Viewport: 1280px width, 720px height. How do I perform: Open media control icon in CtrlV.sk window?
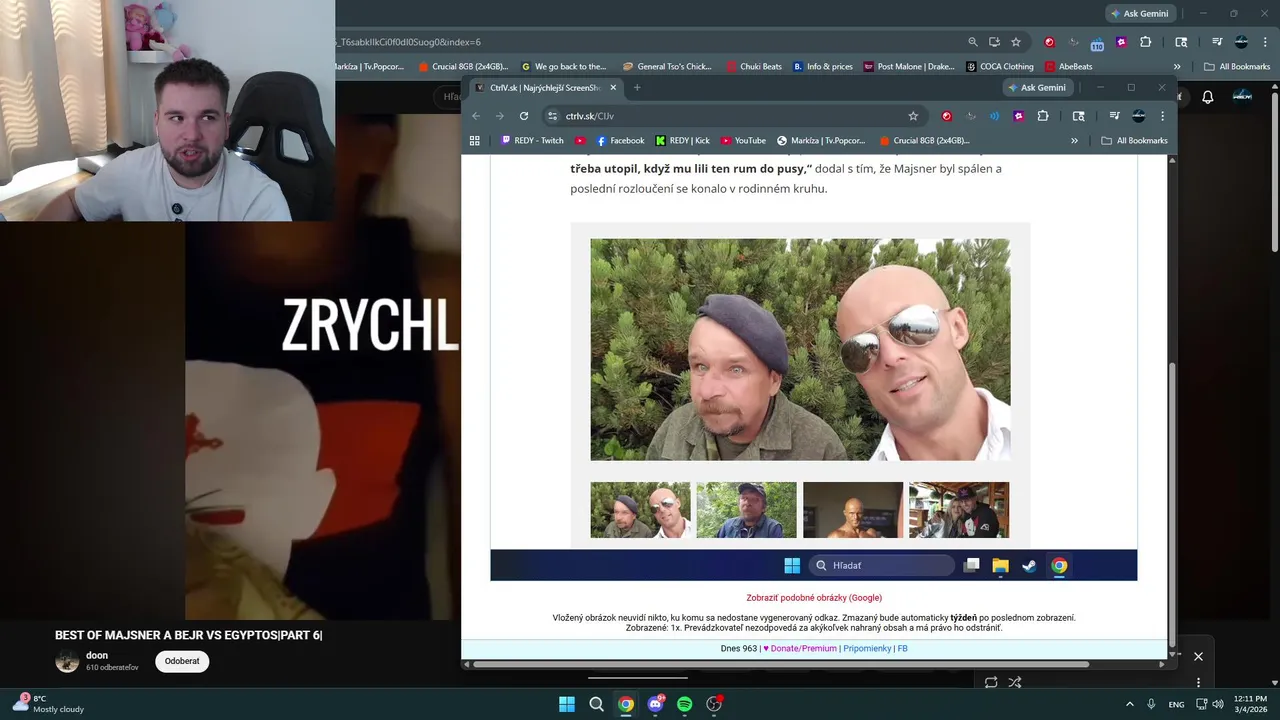1114,116
